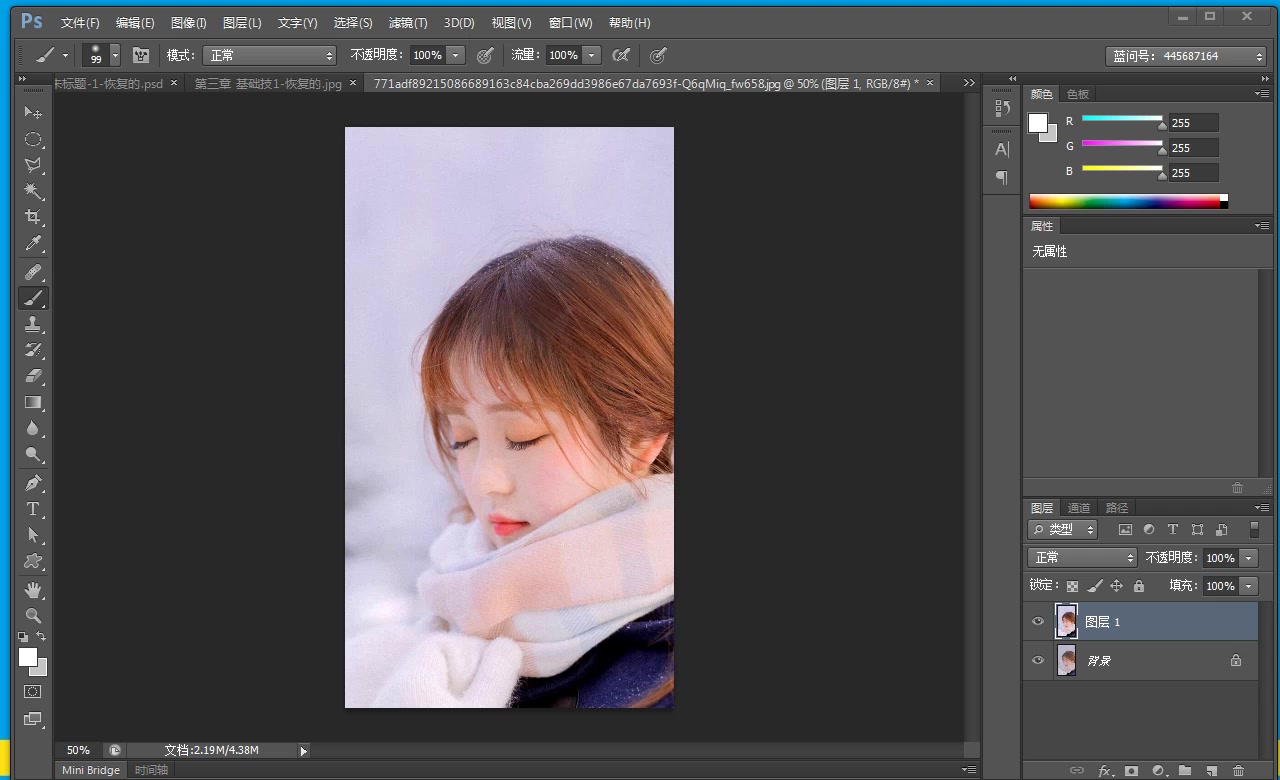1280x780 pixels.
Task: Select the Healing Brush tool
Action: tap(33, 272)
